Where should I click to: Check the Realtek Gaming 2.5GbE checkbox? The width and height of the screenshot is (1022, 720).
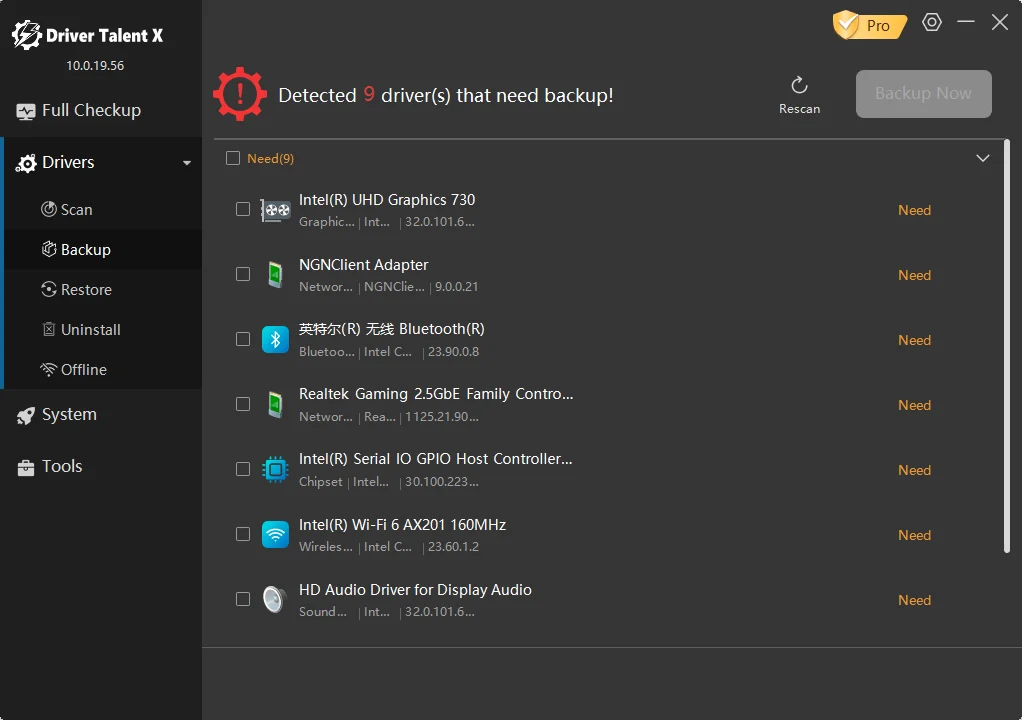pyautogui.click(x=242, y=404)
